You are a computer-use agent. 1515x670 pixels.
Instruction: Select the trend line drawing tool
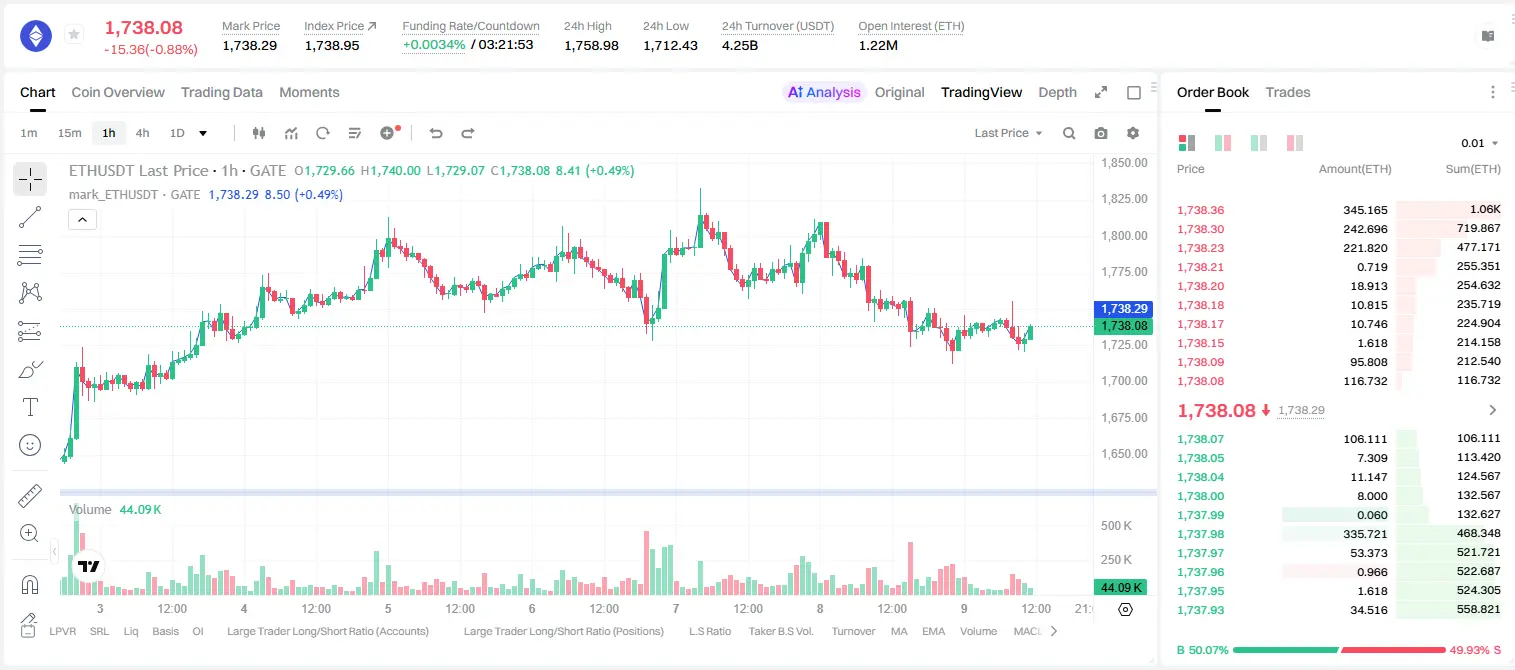tap(30, 217)
